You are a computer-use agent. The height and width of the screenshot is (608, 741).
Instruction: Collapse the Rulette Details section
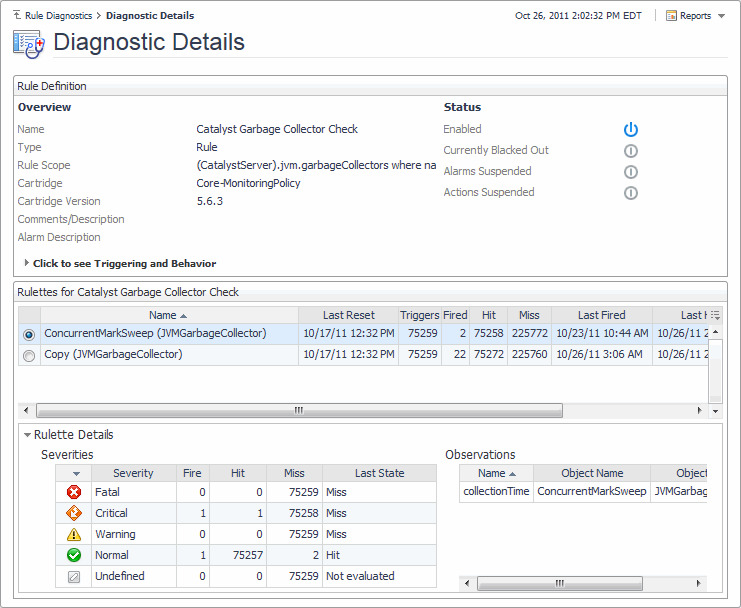click(28, 435)
